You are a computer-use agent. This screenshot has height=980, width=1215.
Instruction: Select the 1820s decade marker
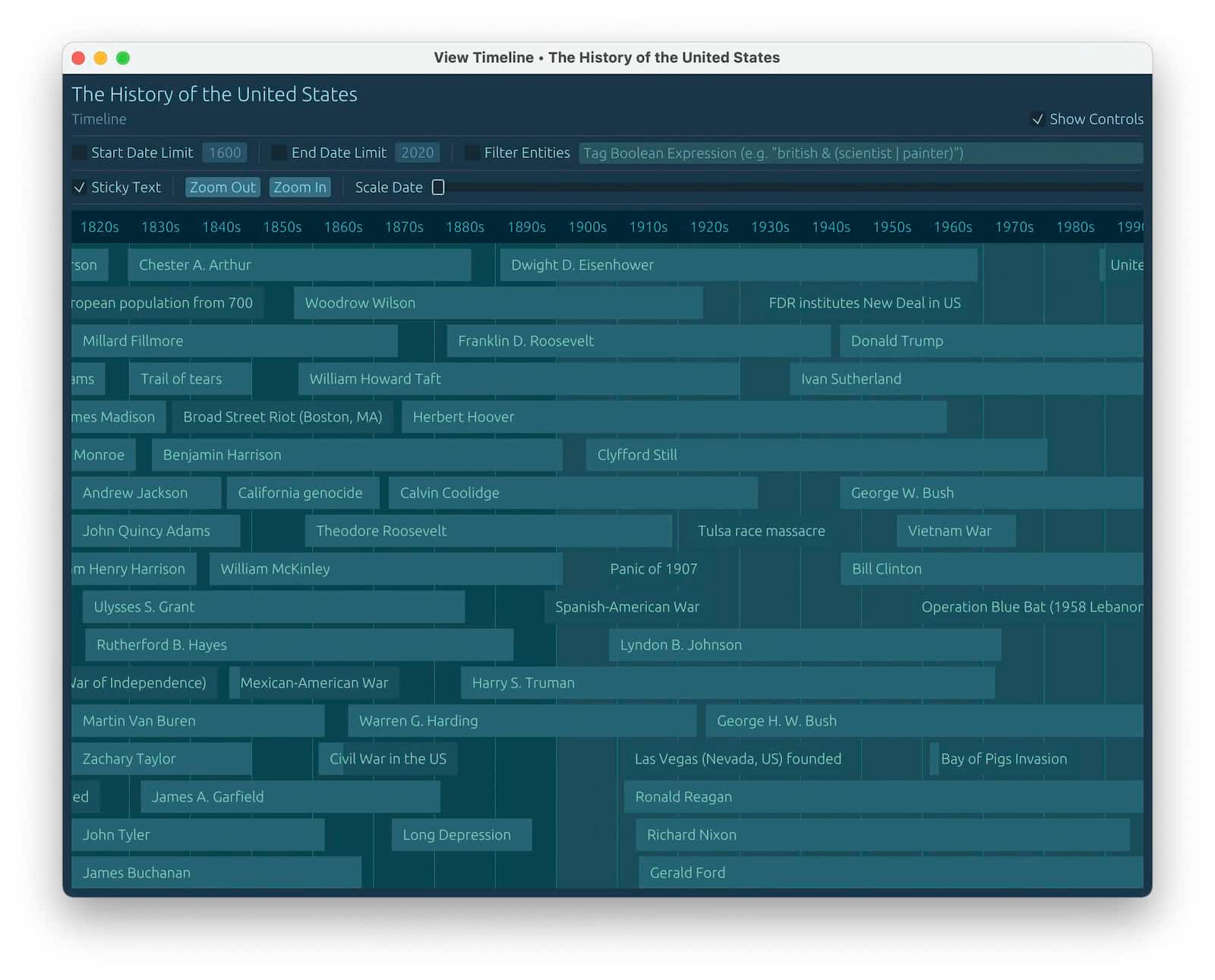pyautogui.click(x=99, y=227)
